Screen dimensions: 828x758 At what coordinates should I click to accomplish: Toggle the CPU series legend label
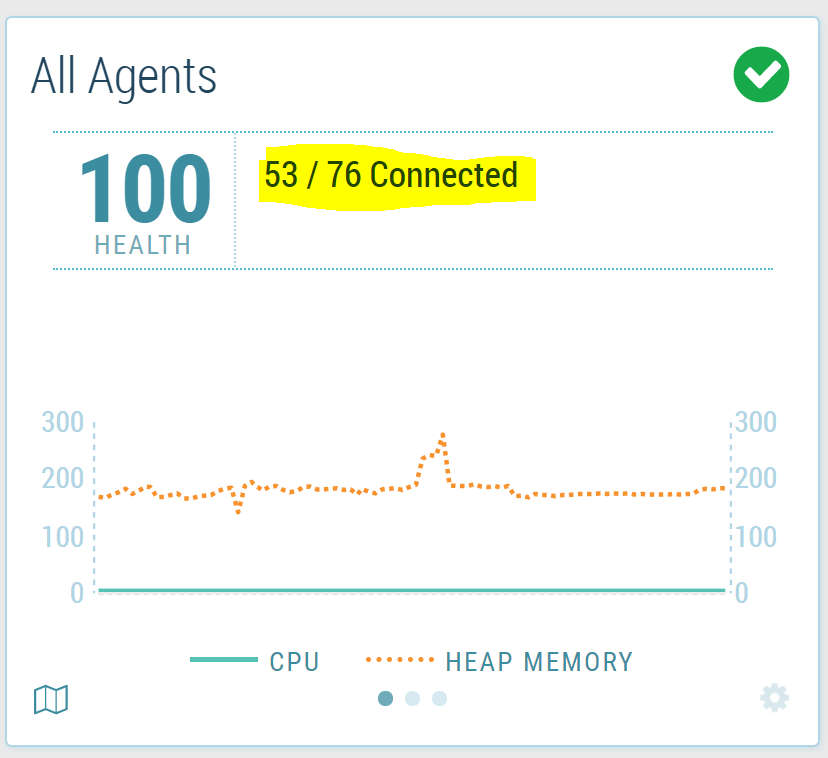coord(294,661)
